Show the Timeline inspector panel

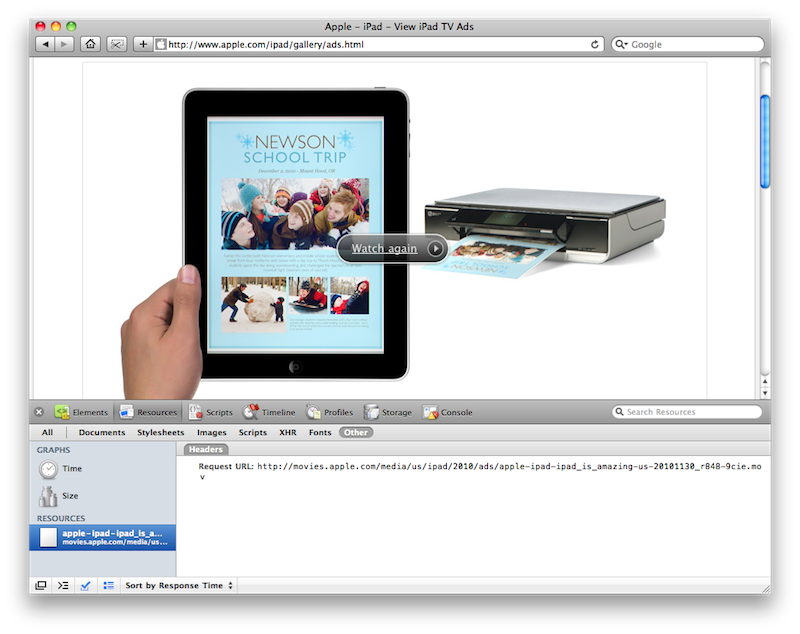pyautogui.click(x=269, y=412)
